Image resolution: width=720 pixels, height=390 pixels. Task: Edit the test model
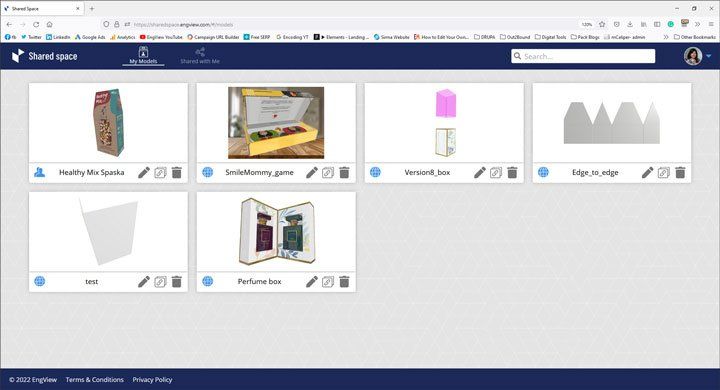coord(144,282)
